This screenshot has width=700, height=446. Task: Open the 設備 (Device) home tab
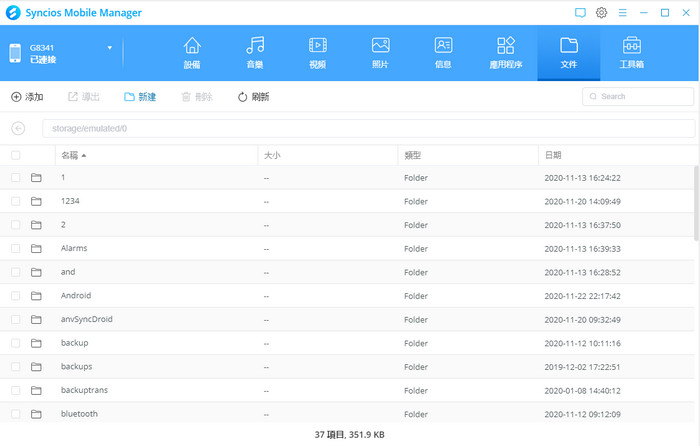192,53
